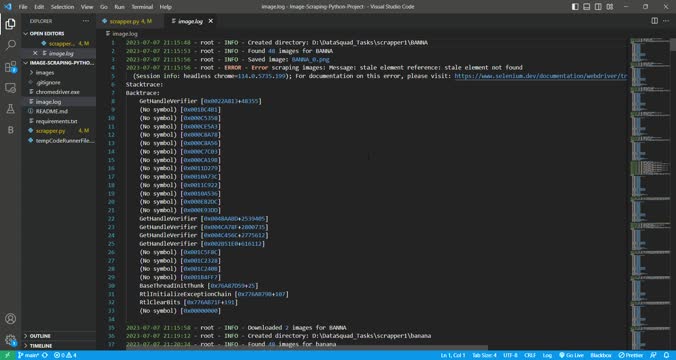Open Explorer views and more actions ellipsis
This screenshot has height=360, width=676.
coord(86,21)
